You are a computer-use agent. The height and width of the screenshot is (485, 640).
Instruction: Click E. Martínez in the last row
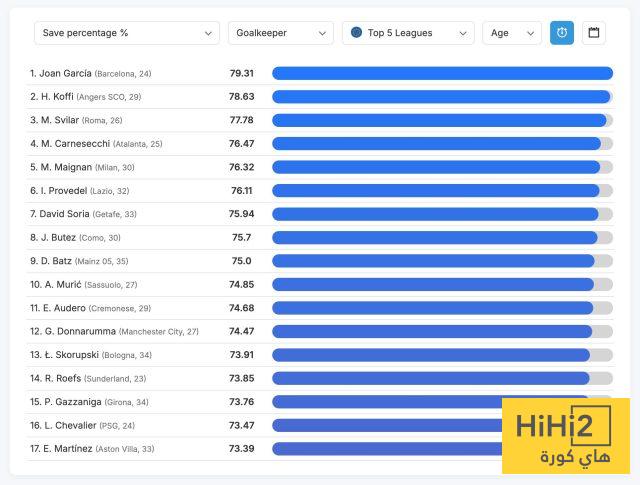tap(68, 448)
